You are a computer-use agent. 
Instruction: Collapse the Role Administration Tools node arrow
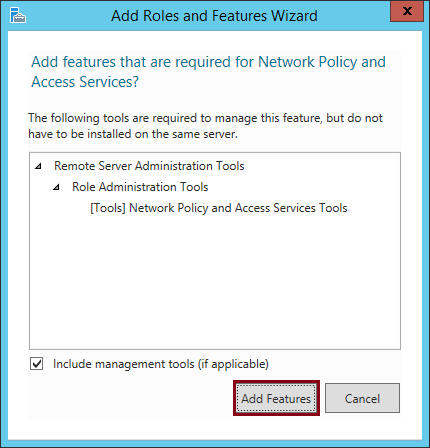[x=56, y=187]
